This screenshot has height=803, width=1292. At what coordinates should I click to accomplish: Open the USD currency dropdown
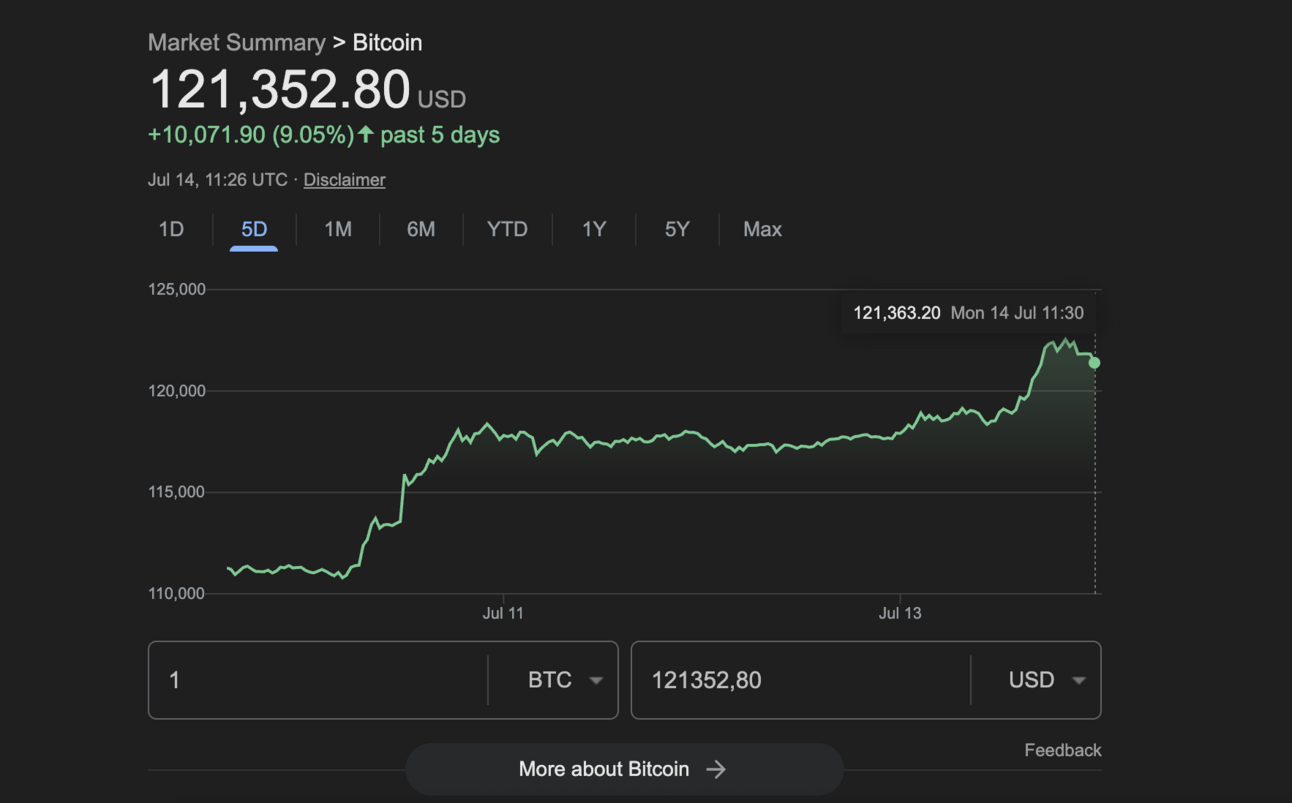1047,680
